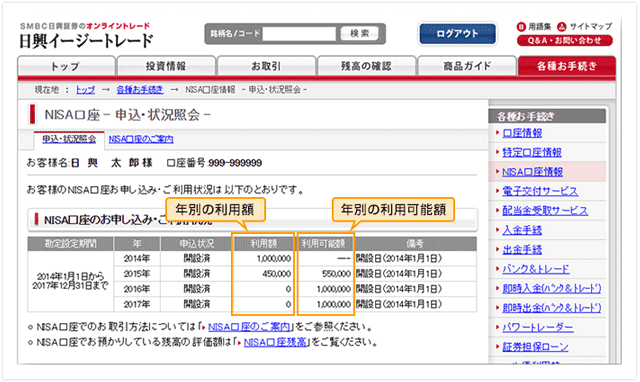640x382 pixels.
Task: Open the パワートレーダー sidebar link
Action: coord(538,328)
